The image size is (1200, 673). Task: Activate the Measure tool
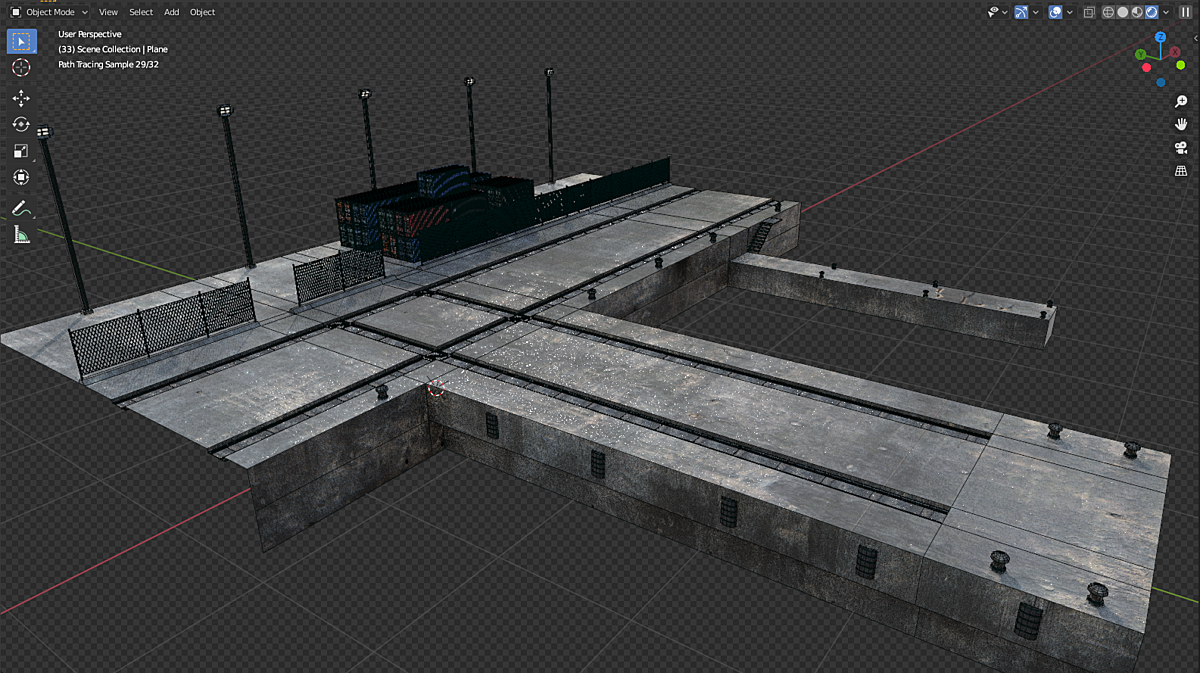20,235
